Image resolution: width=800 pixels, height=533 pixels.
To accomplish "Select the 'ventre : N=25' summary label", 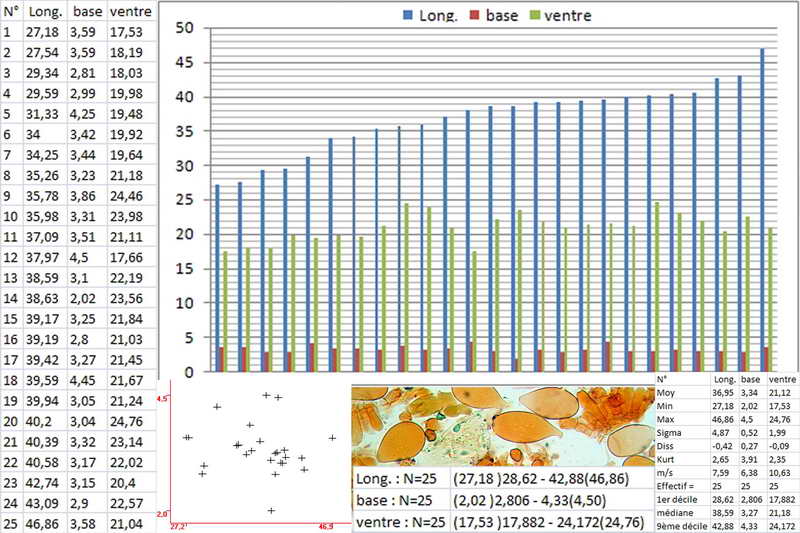I will coord(401,522).
